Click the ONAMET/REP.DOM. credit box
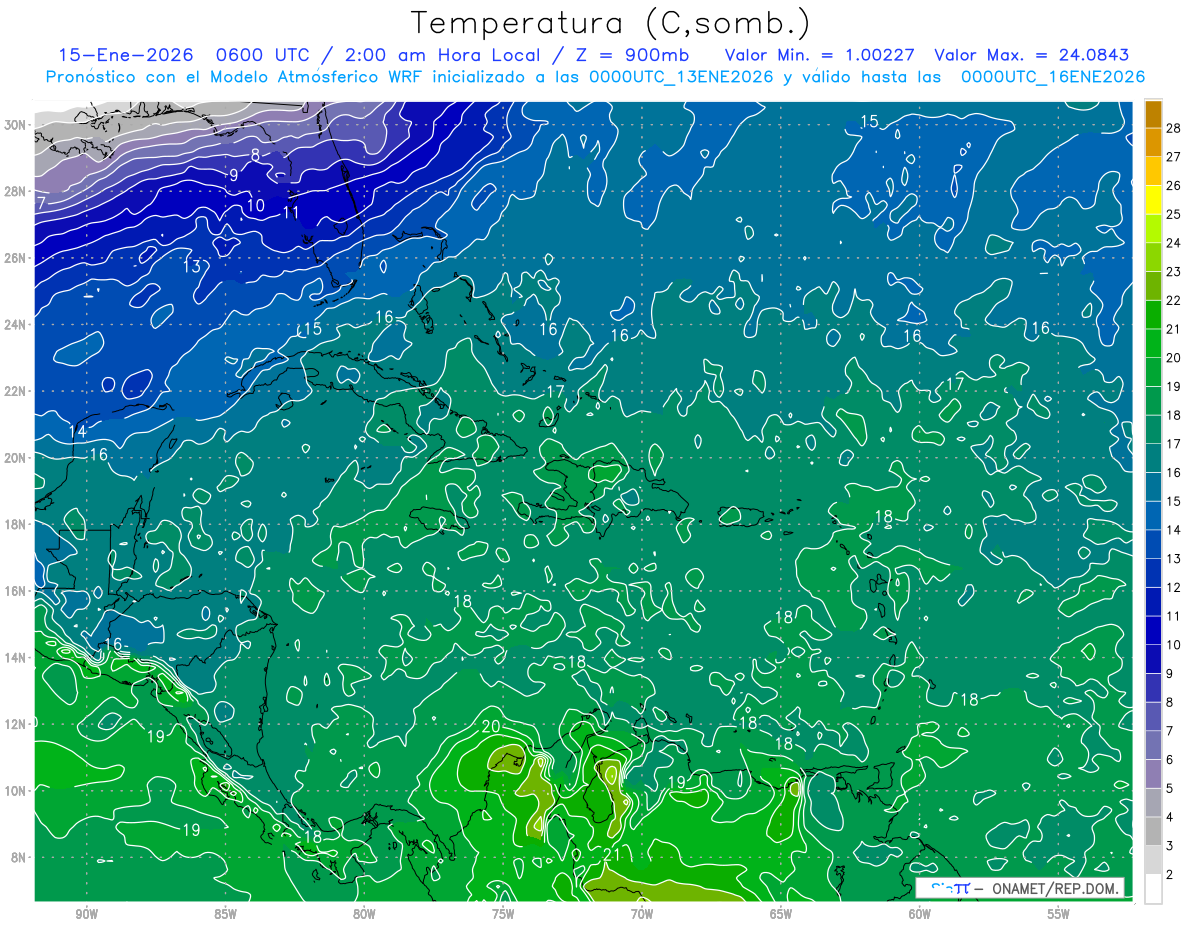 pos(1019,888)
